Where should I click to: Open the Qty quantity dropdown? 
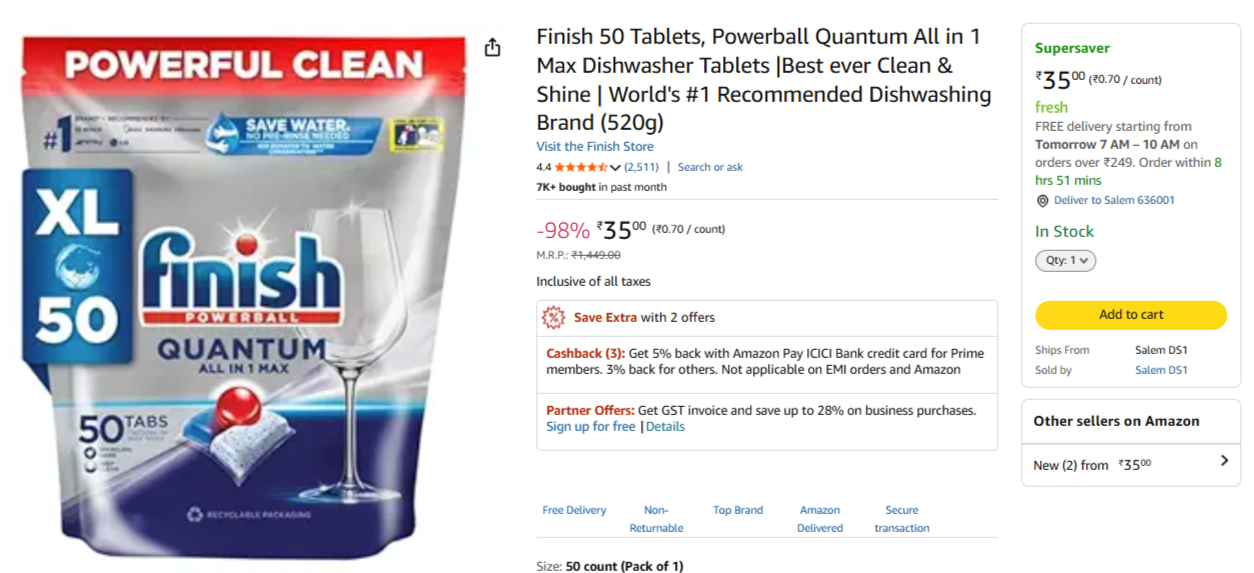pyautogui.click(x=1065, y=260)
